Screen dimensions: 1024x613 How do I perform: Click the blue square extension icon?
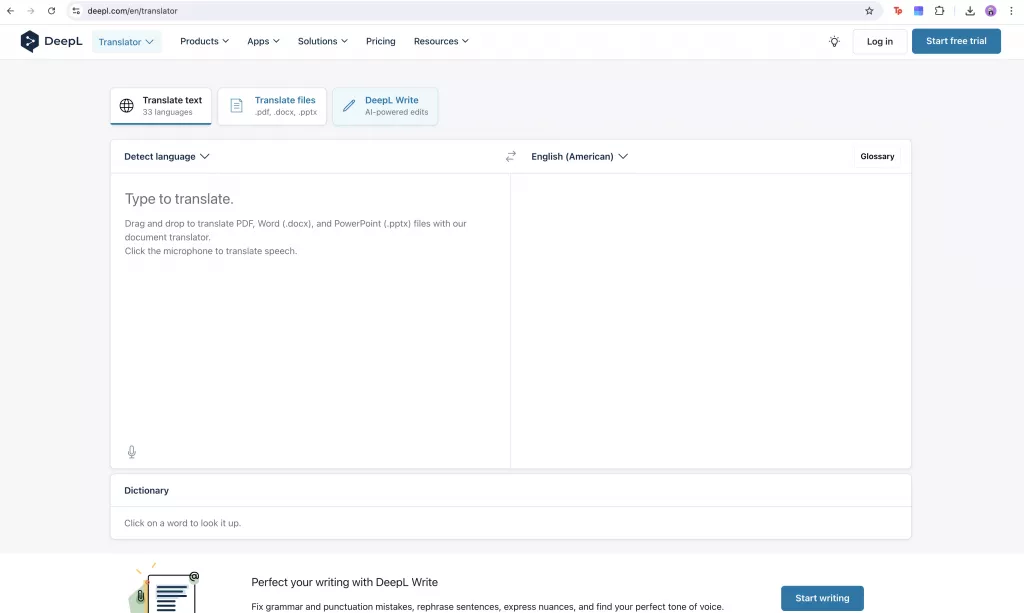click(918, 11)
